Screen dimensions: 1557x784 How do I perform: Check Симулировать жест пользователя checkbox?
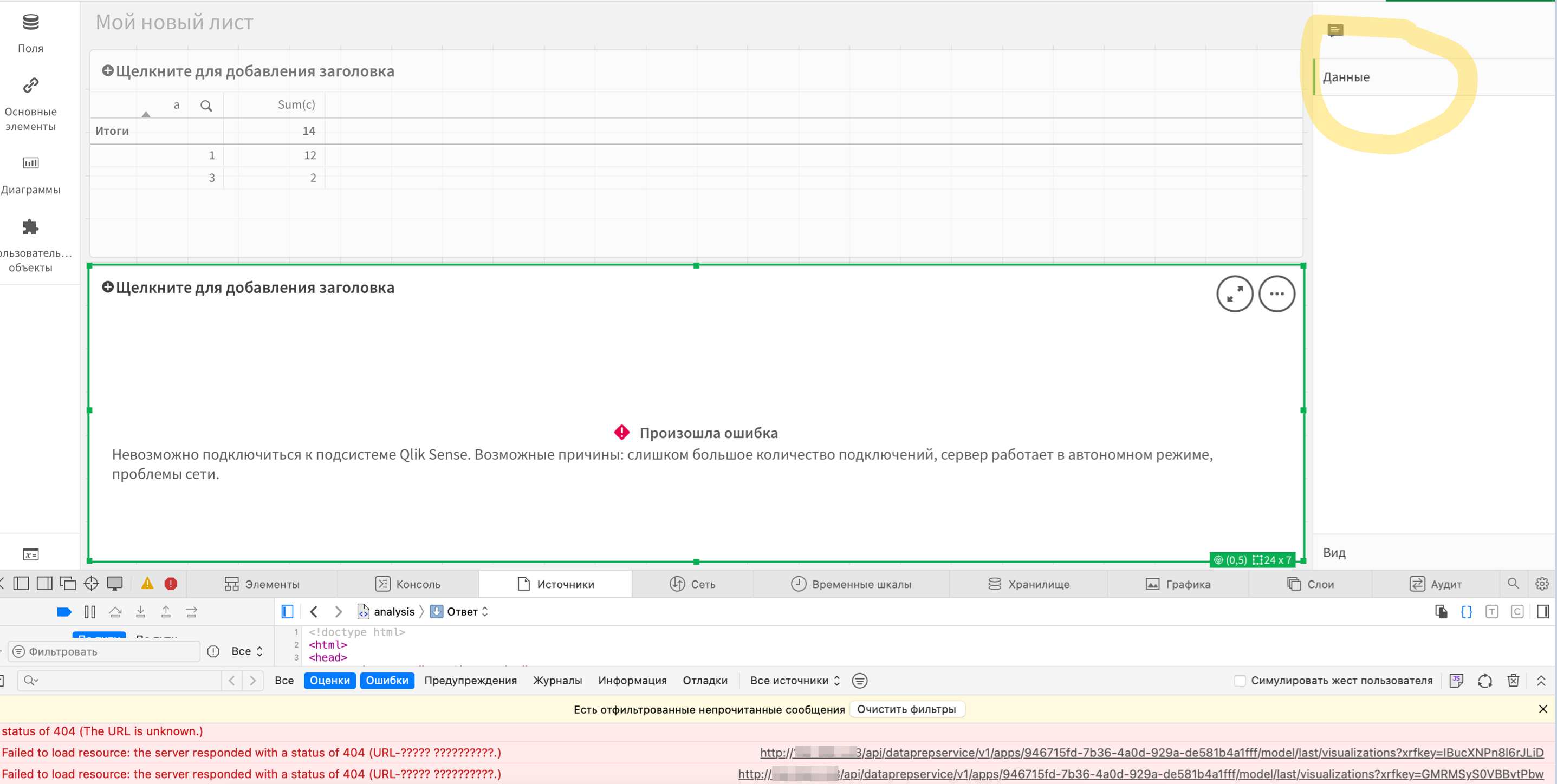click(x=1240, y=681)
